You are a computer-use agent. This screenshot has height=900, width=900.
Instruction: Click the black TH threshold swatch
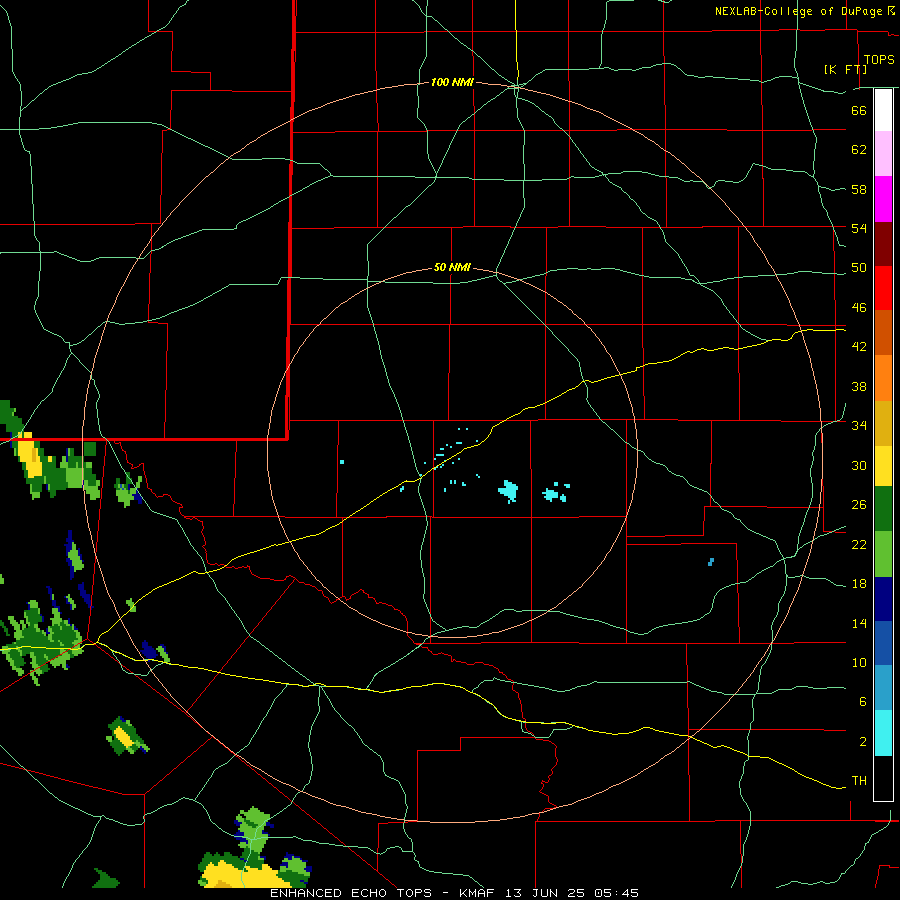(x=883, y=778)
